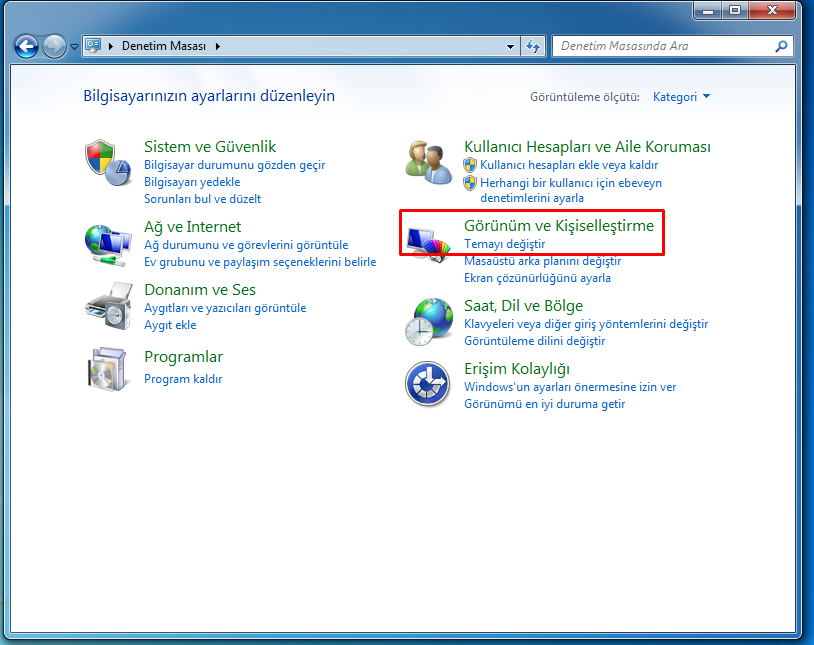814x645 pixels.
Task: Click Bilgisayar durumunu gözden geçir
Action: 235,165
